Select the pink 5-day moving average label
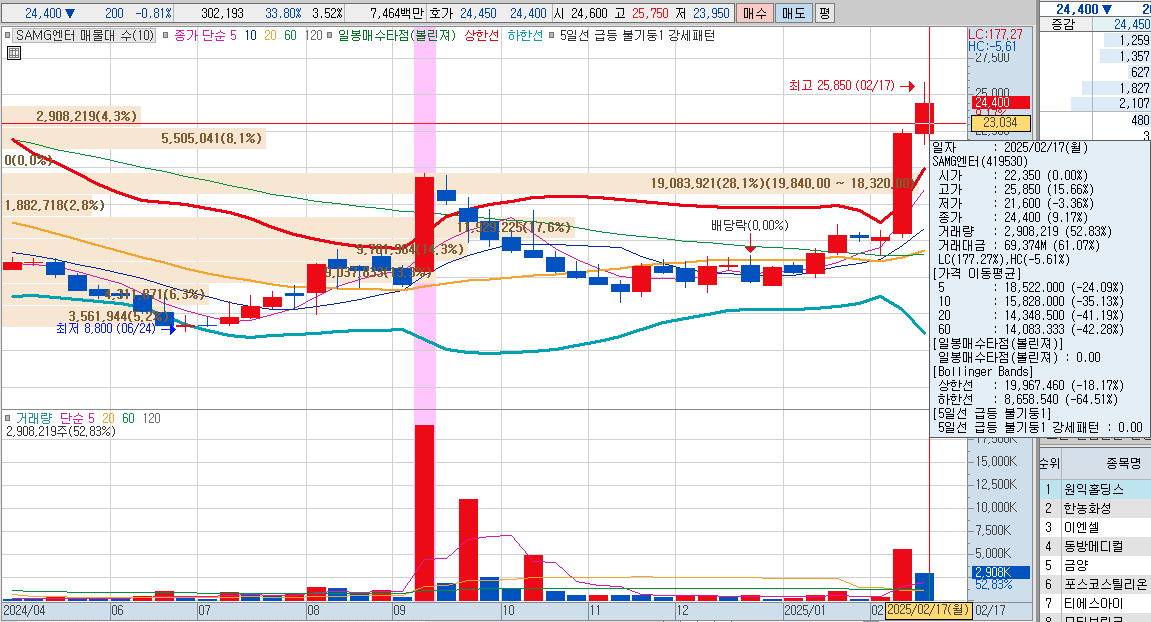The image size is (1151, 622). click(233, 35)
